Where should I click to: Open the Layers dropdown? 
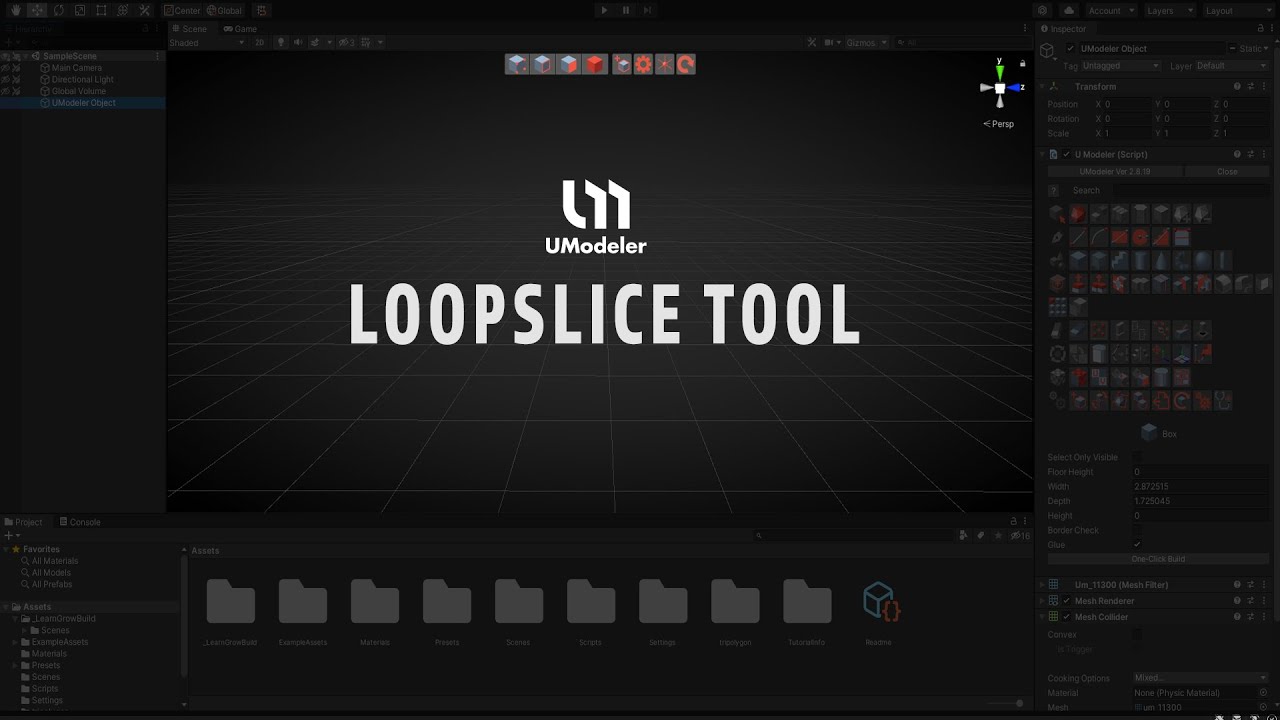click(x=1168, y=10)
